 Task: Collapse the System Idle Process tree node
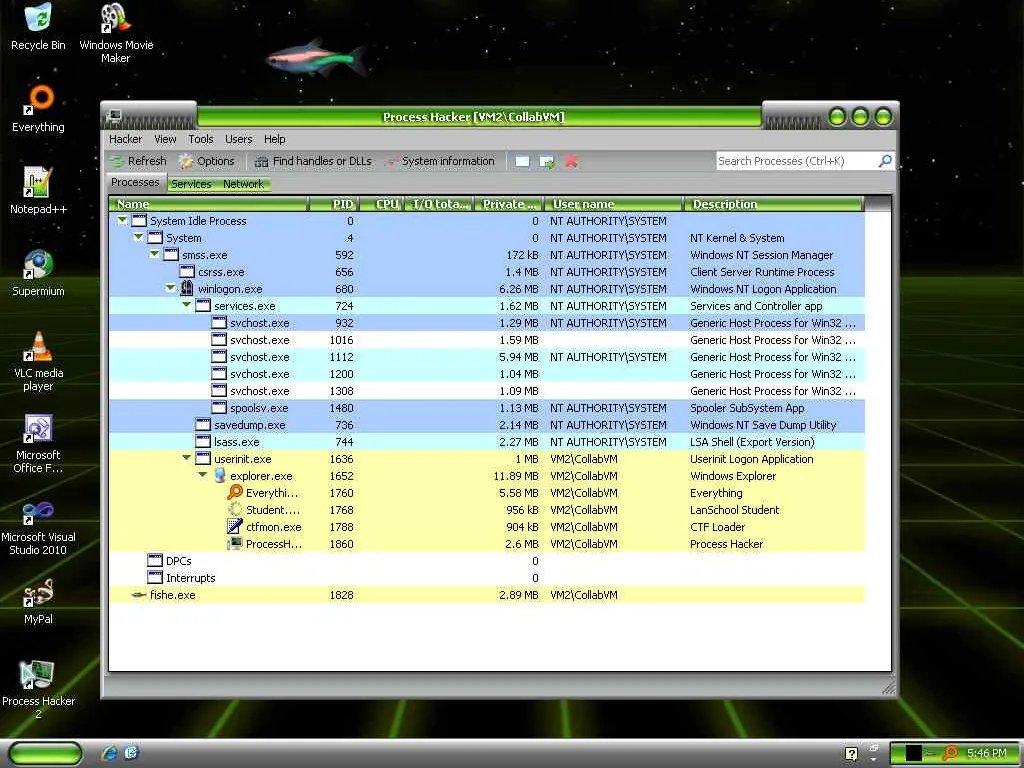pos(122,221)
